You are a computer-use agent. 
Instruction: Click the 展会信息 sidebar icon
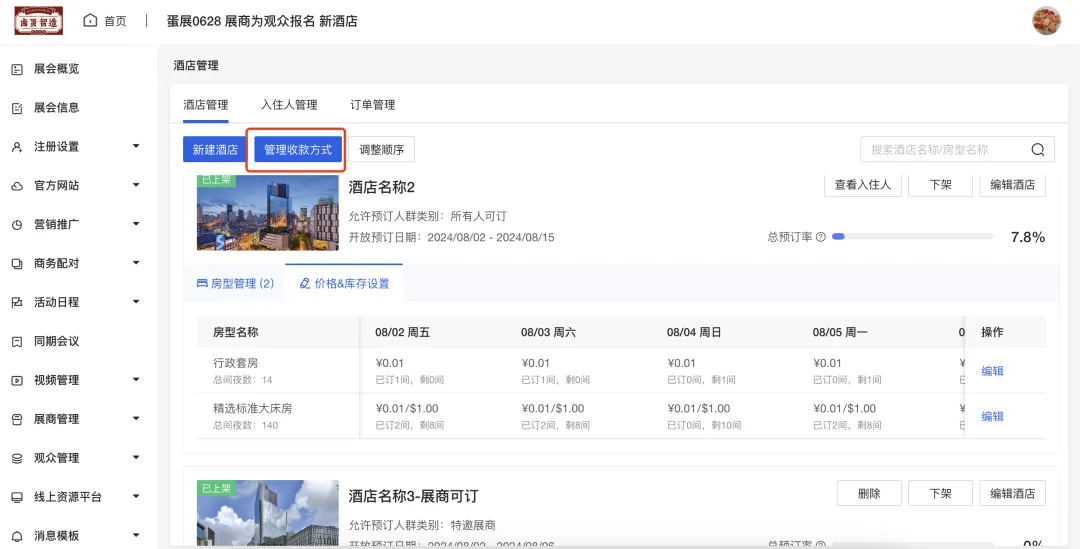17,108
